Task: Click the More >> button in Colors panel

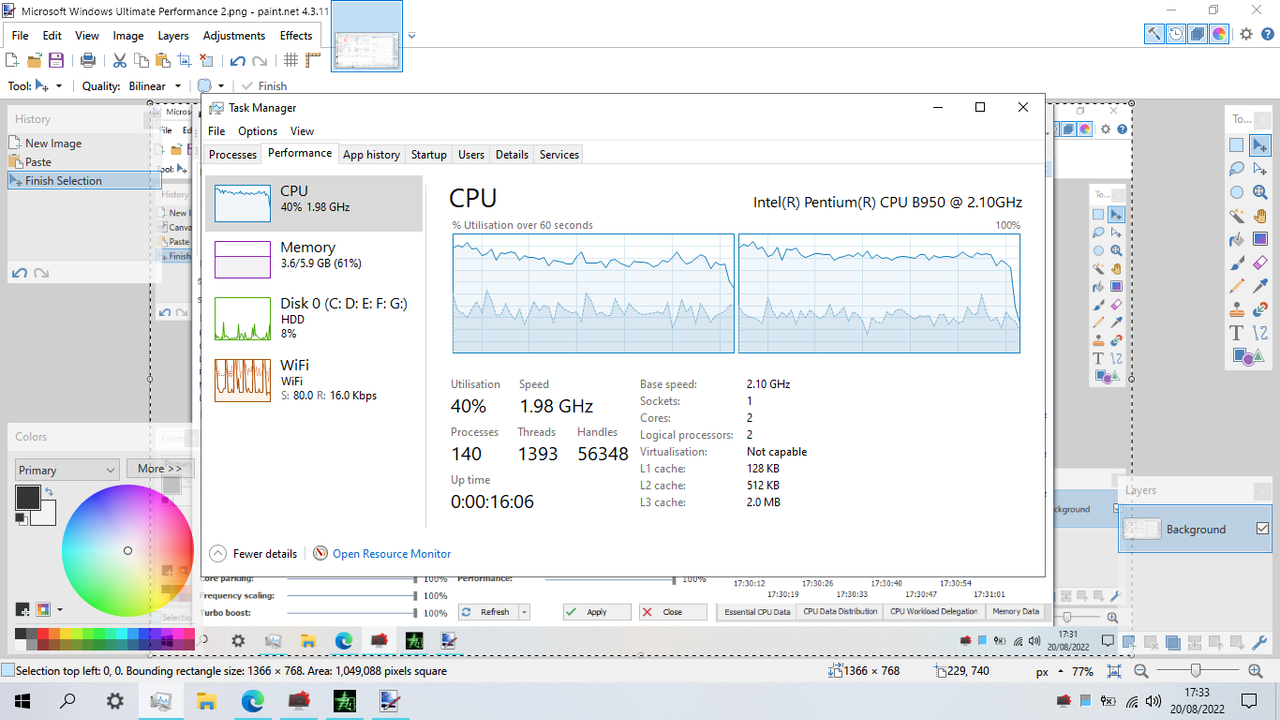Action: [x=160, y=469]
